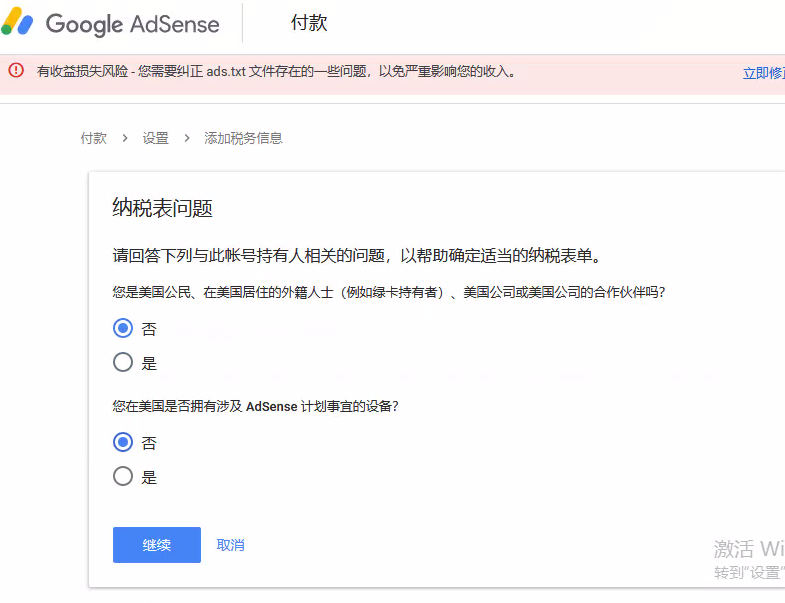Click the US citizen or resident question text
Viewport: 785px width, 603px height.
[x=388, y=292]
